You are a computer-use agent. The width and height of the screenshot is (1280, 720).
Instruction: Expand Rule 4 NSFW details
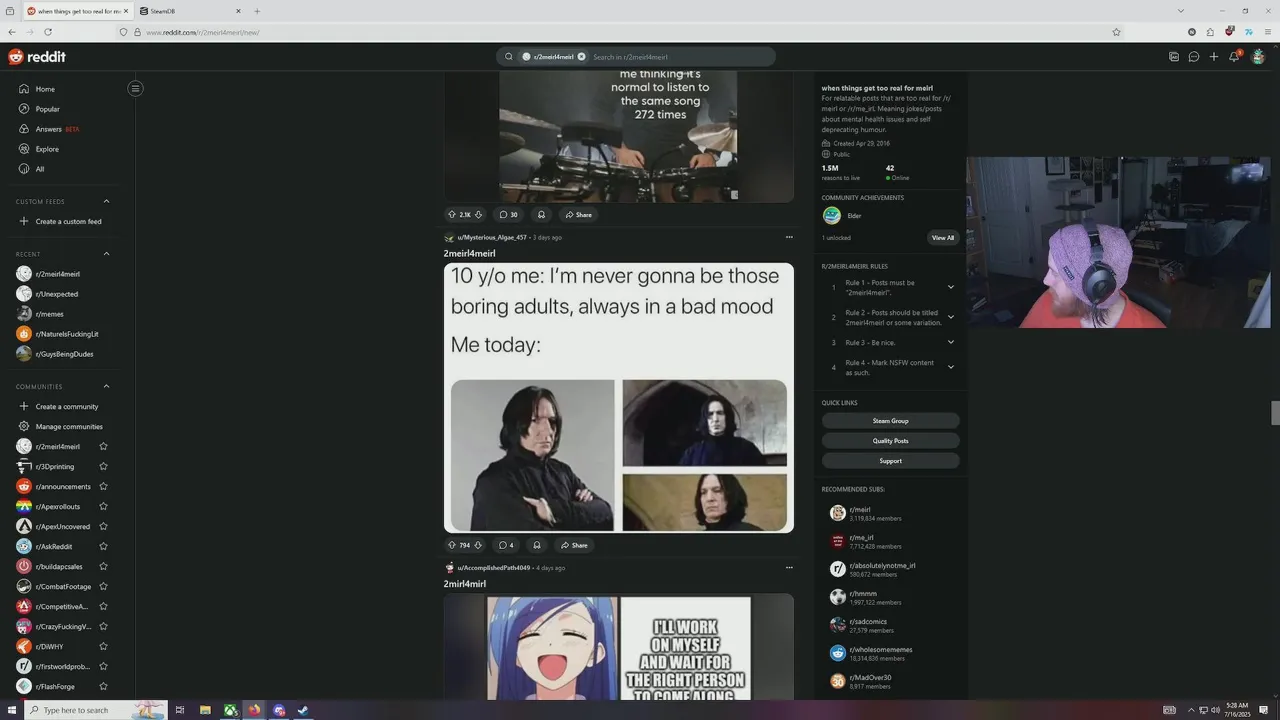tap(951, 367)
